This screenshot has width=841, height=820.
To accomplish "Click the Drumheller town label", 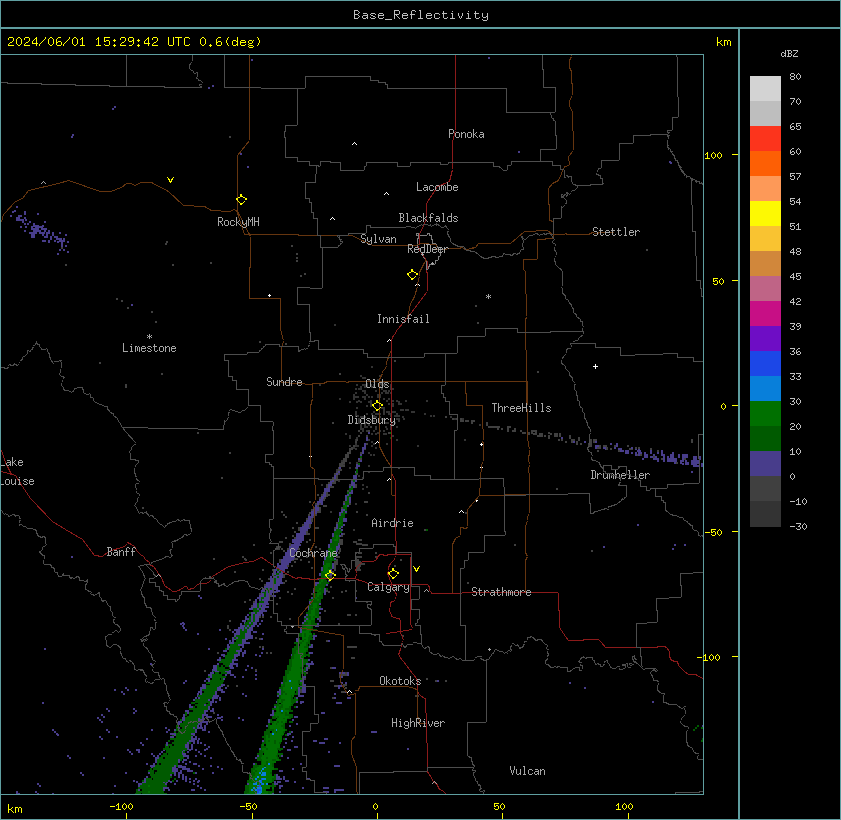I will point(620,475).
